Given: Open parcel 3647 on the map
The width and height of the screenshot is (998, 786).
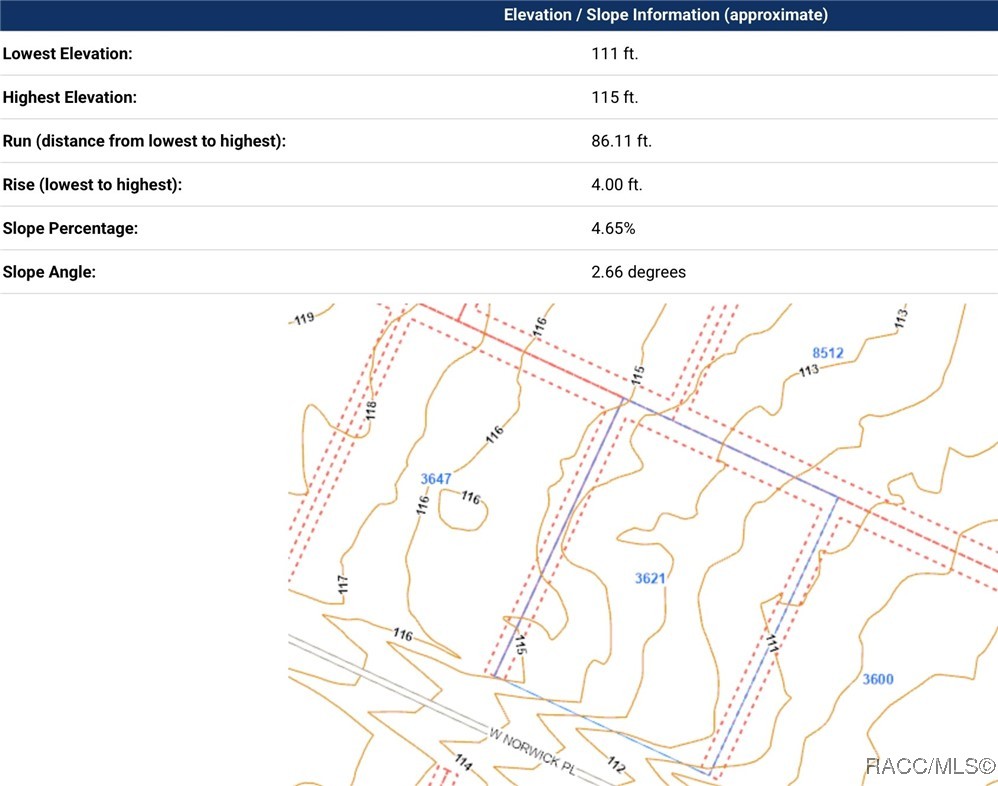Looking at the screenshot, I should pos(435,479).
